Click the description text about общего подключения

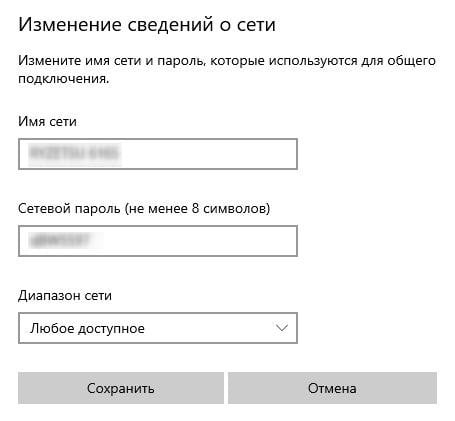coord(227,70)
